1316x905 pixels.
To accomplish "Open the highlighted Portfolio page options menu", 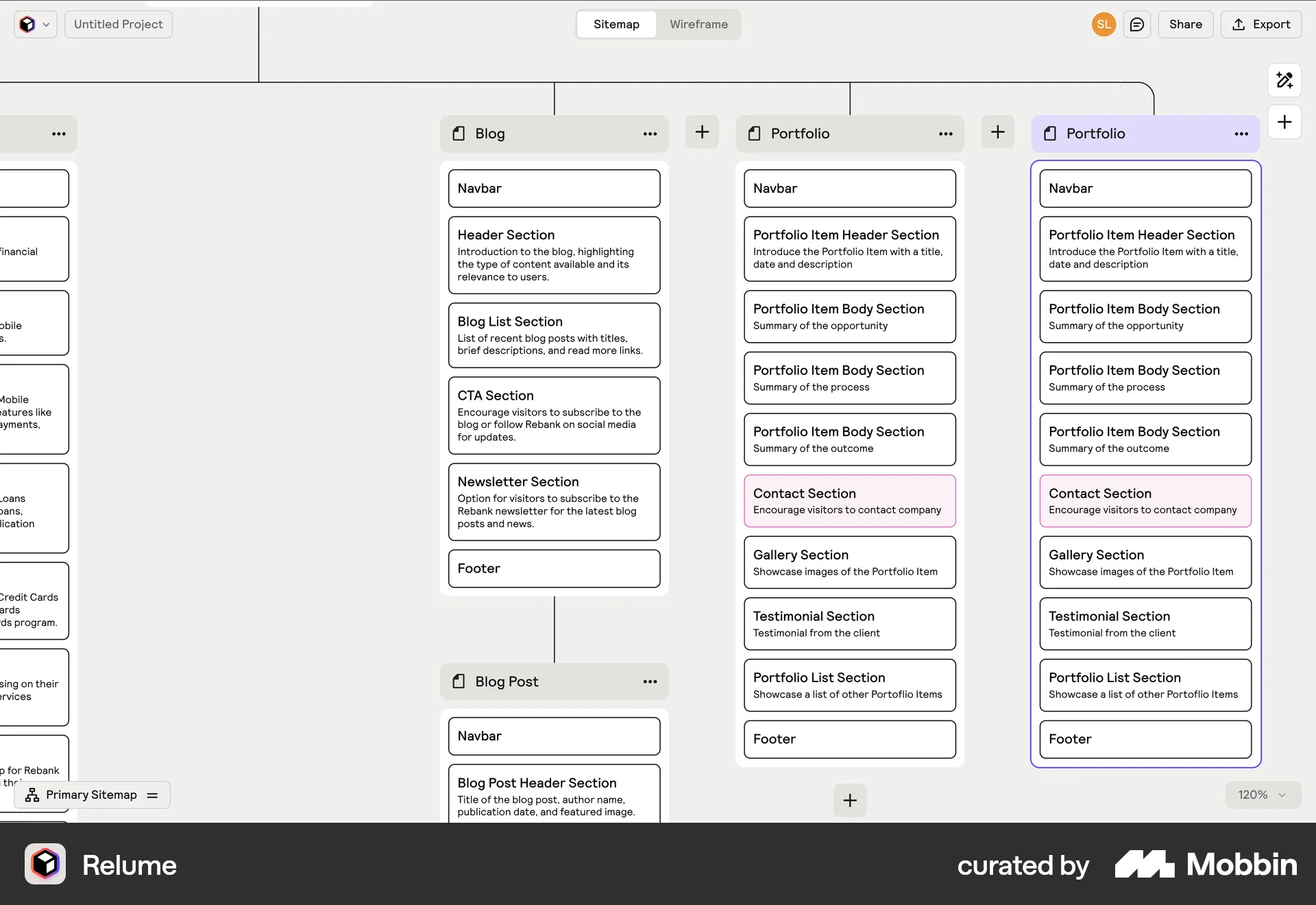I will pyautogui.click(x=1241, y=134).
